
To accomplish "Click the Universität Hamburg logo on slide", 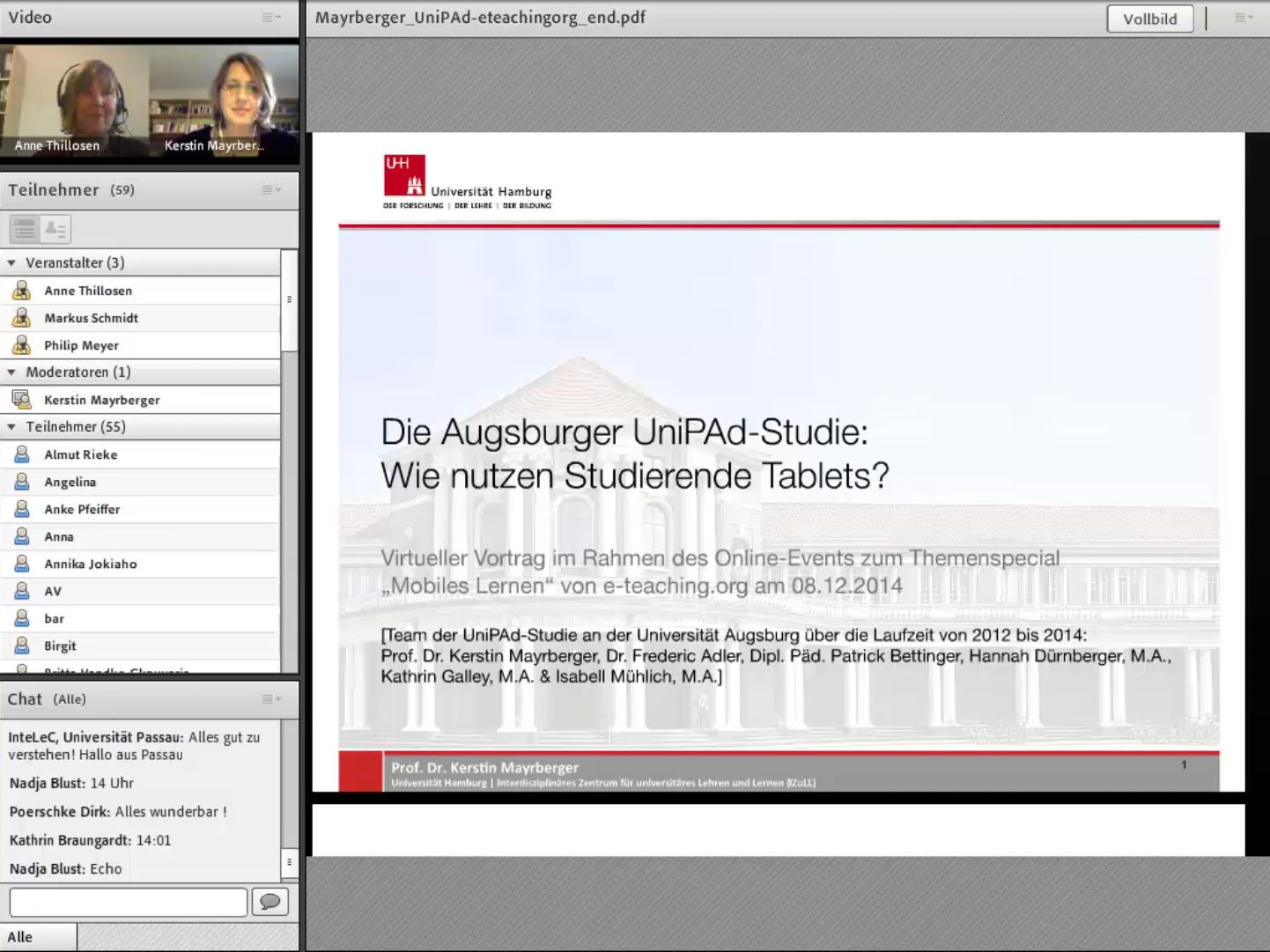I will [x=468, y=182].
